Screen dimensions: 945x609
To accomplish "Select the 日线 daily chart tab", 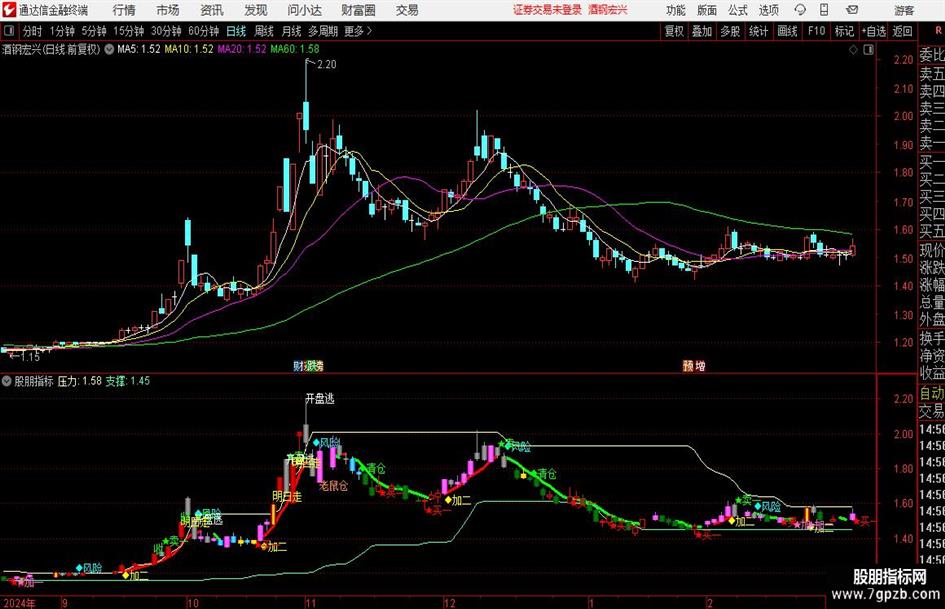I will click(x=236, y=31).
